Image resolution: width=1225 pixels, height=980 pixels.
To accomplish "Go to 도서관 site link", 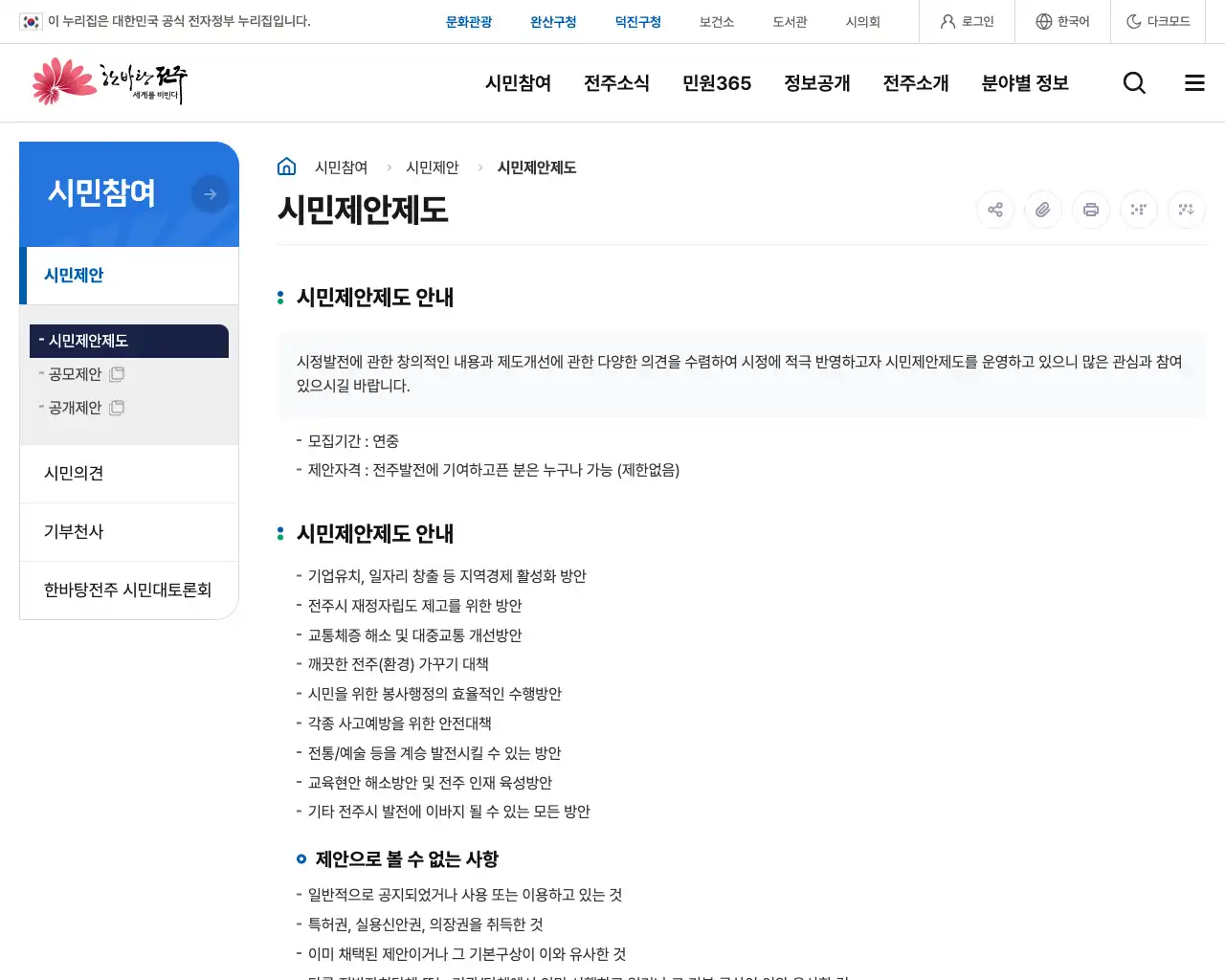I will [790, 21].
